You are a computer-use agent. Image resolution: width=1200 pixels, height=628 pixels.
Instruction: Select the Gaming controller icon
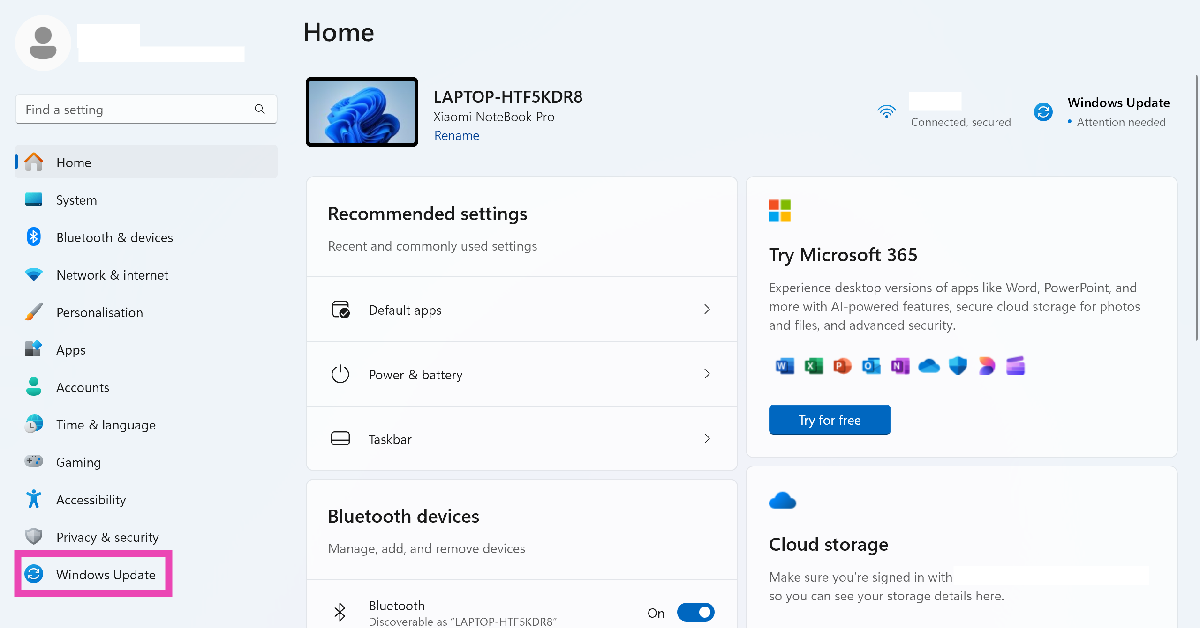click(34, 462)
